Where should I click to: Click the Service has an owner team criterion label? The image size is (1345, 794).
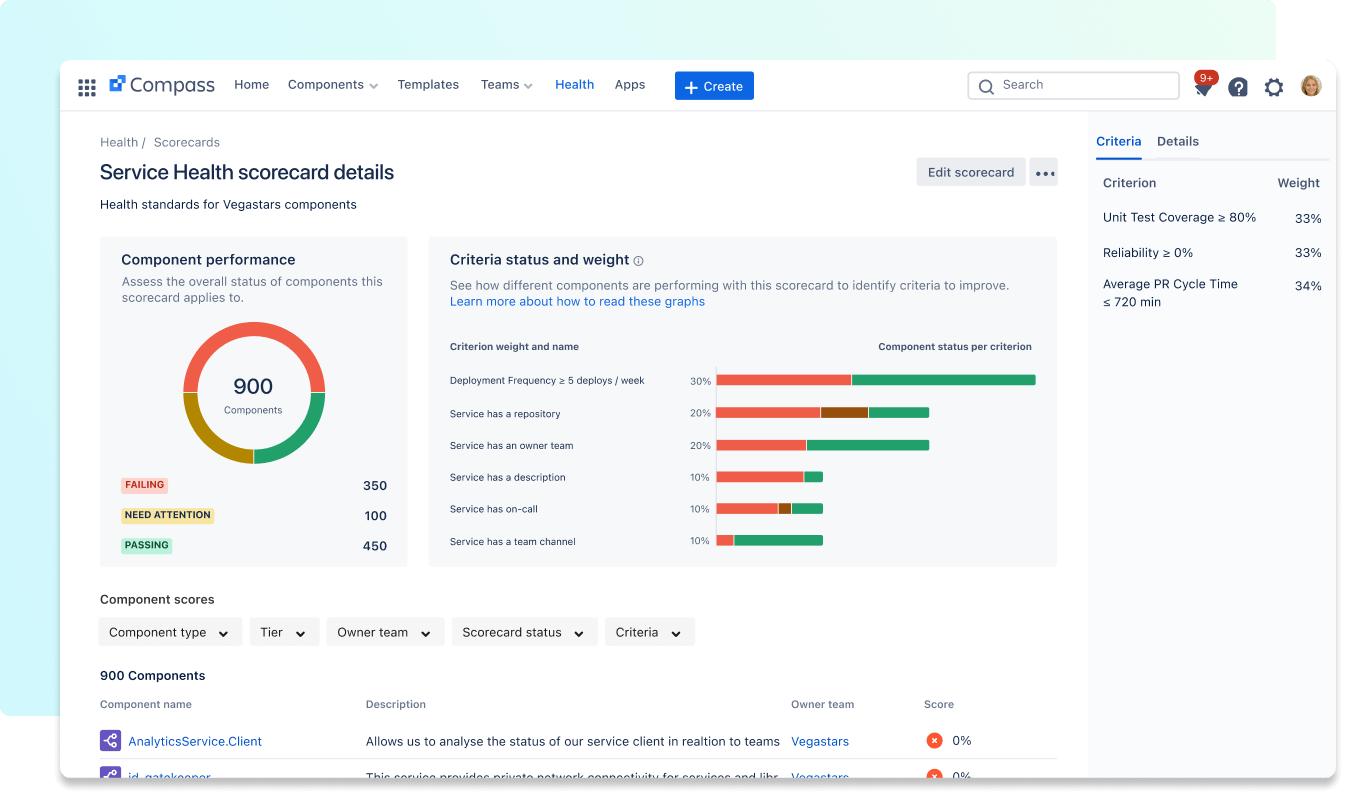point(512,446)
